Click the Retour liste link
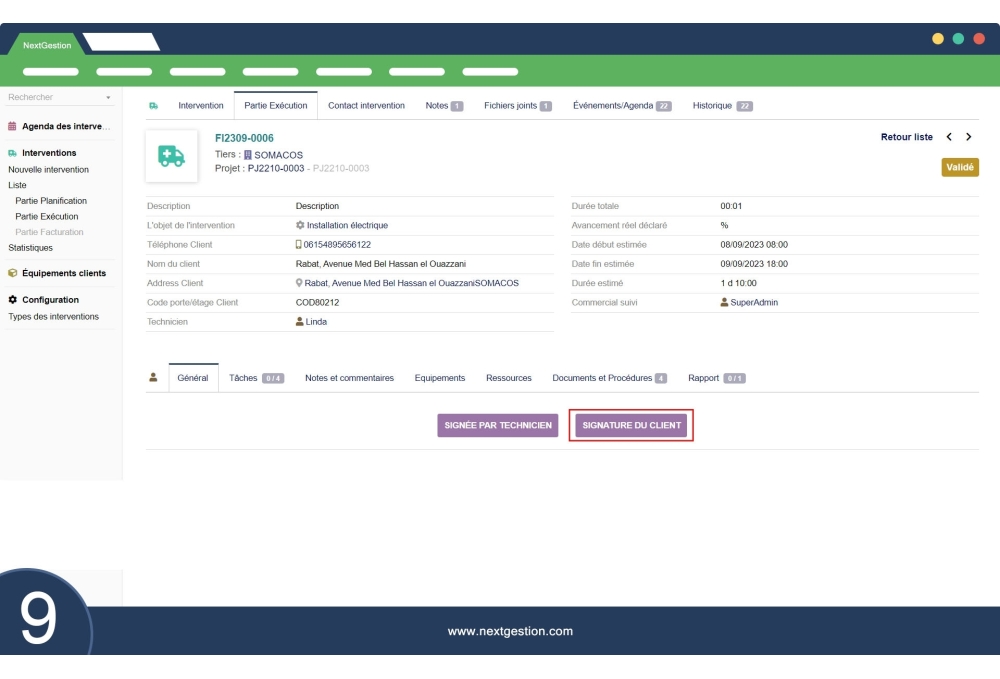This screenshot has height=679, width=1000. (906, 137)
